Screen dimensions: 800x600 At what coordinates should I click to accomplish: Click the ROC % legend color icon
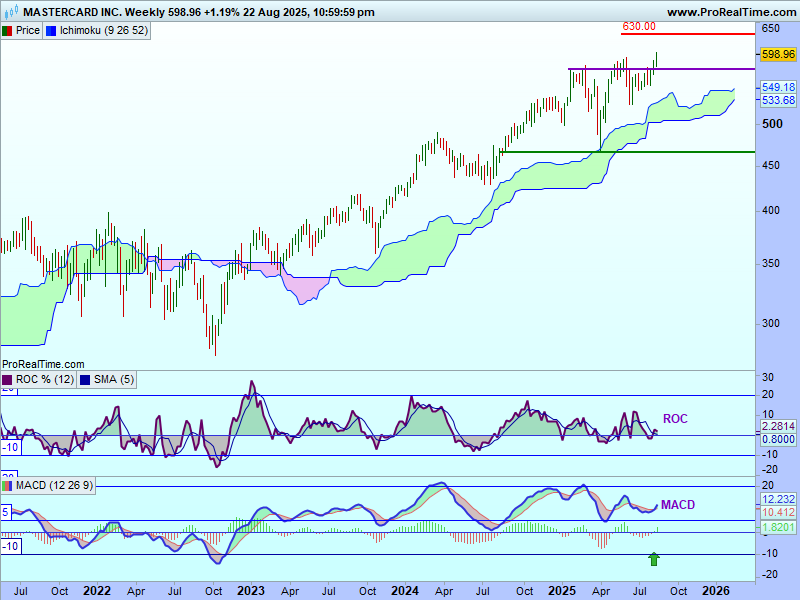point(7,380)
